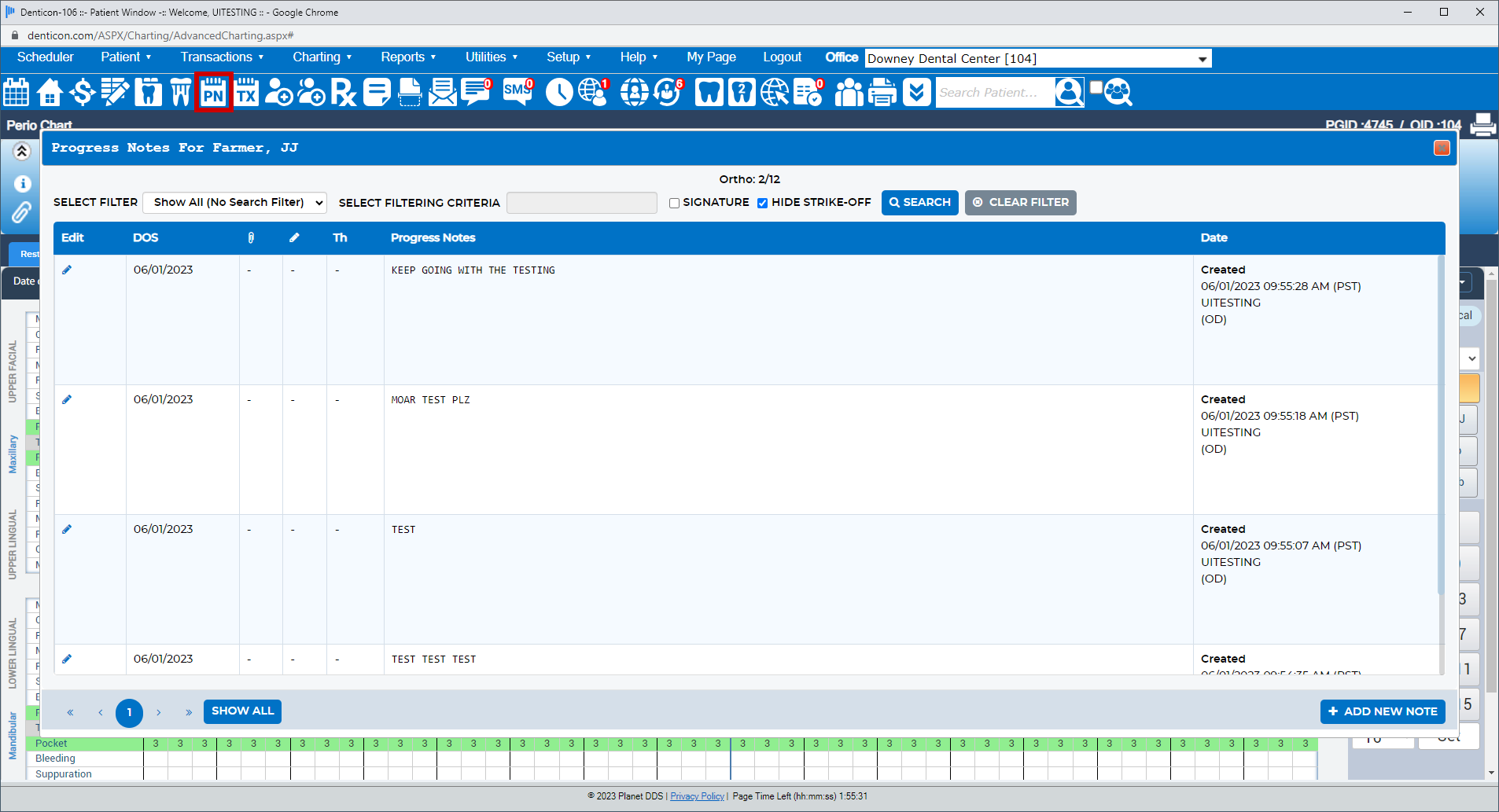The height and width of the screenshot is (812, 1499).
Task: Expand the Utilities menu
Action: pos(492,57)
